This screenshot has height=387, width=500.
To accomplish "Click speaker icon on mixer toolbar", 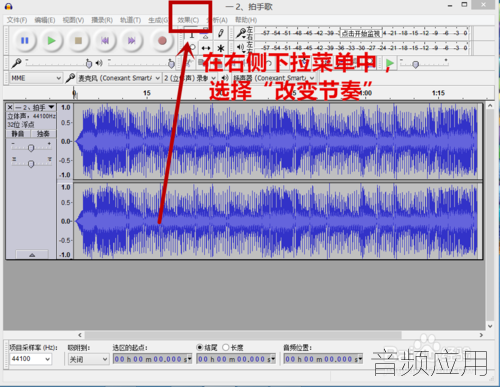I will 99,63.
